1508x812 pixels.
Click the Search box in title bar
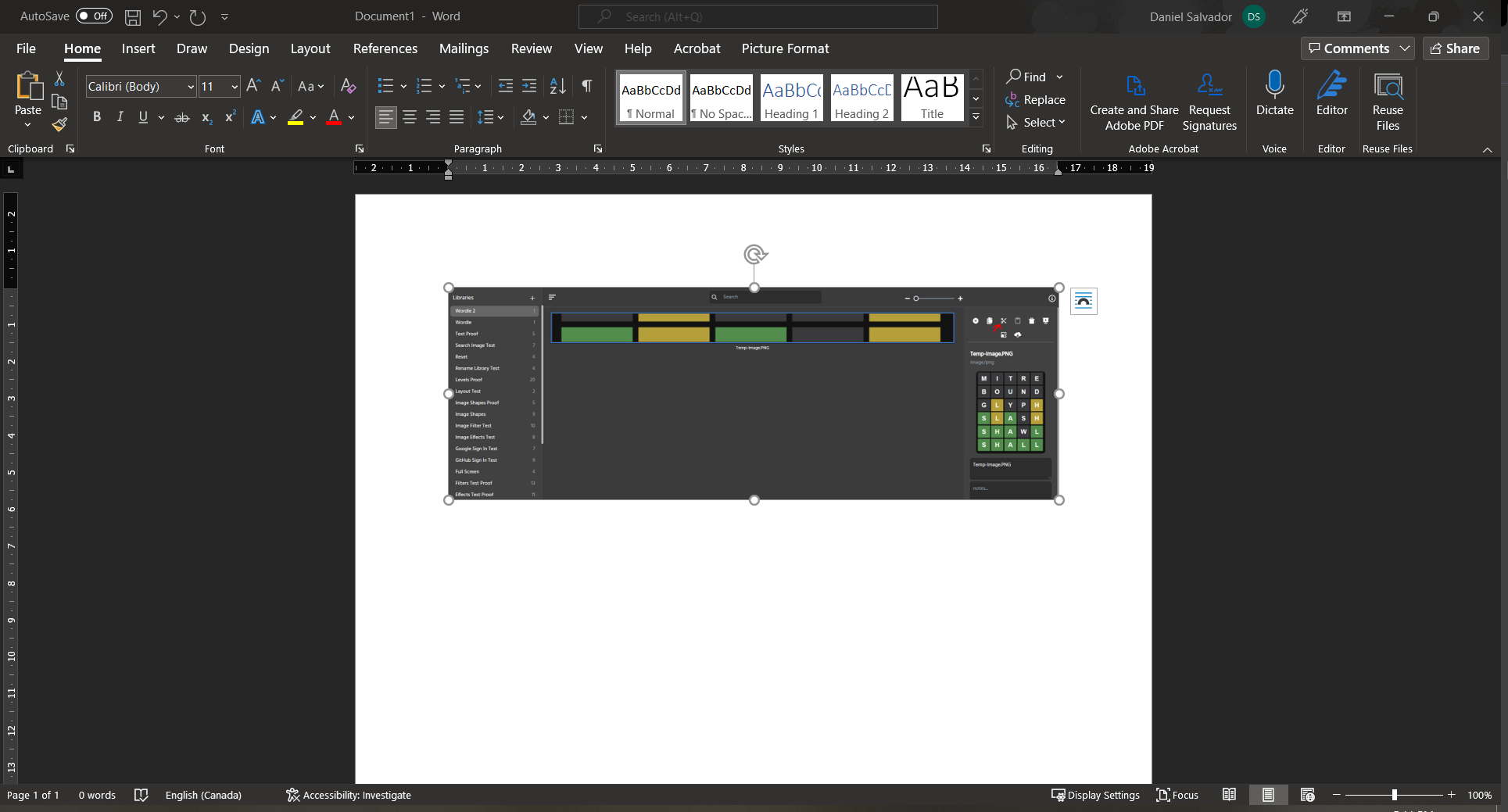[758, 16]
